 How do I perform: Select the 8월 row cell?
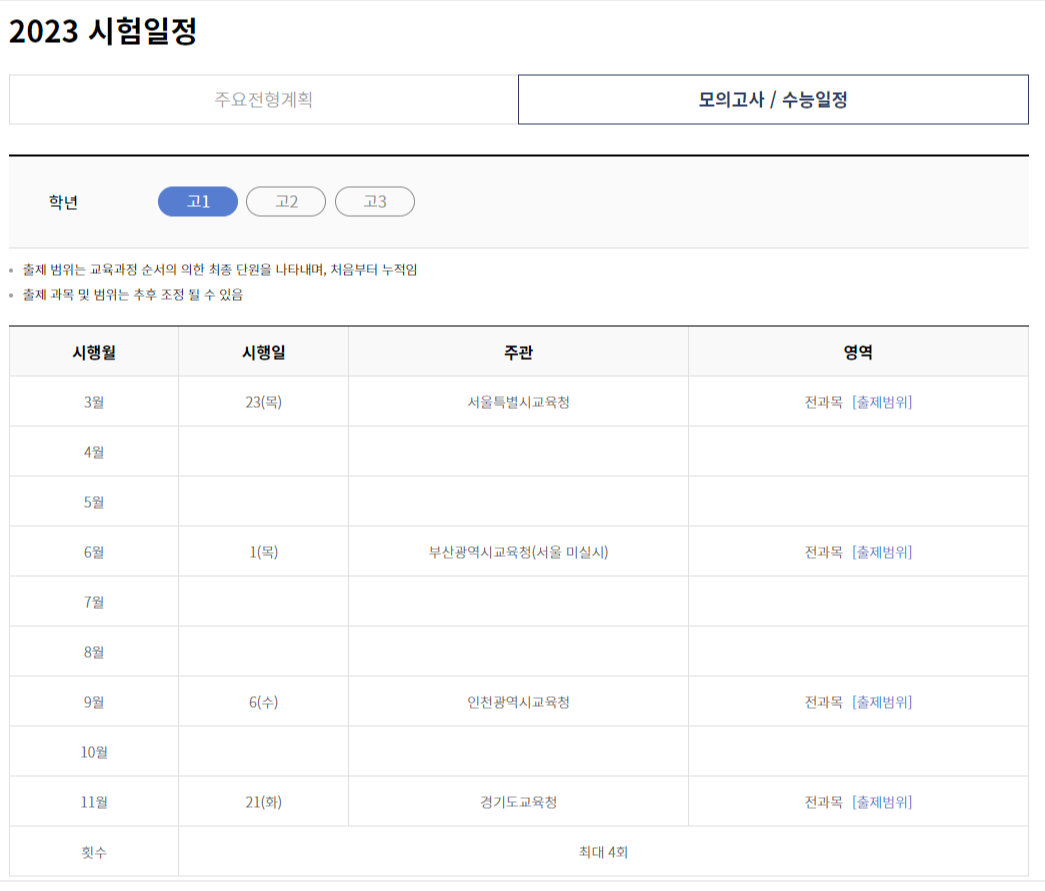coord(94,652)
